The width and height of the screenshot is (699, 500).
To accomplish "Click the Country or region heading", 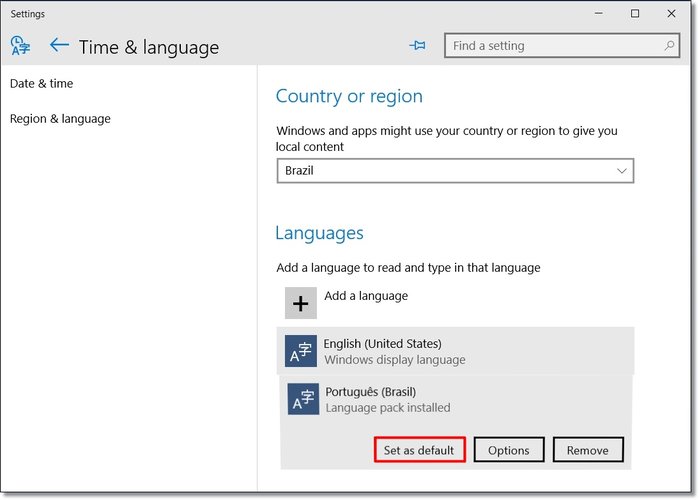I will click(349, 96).
